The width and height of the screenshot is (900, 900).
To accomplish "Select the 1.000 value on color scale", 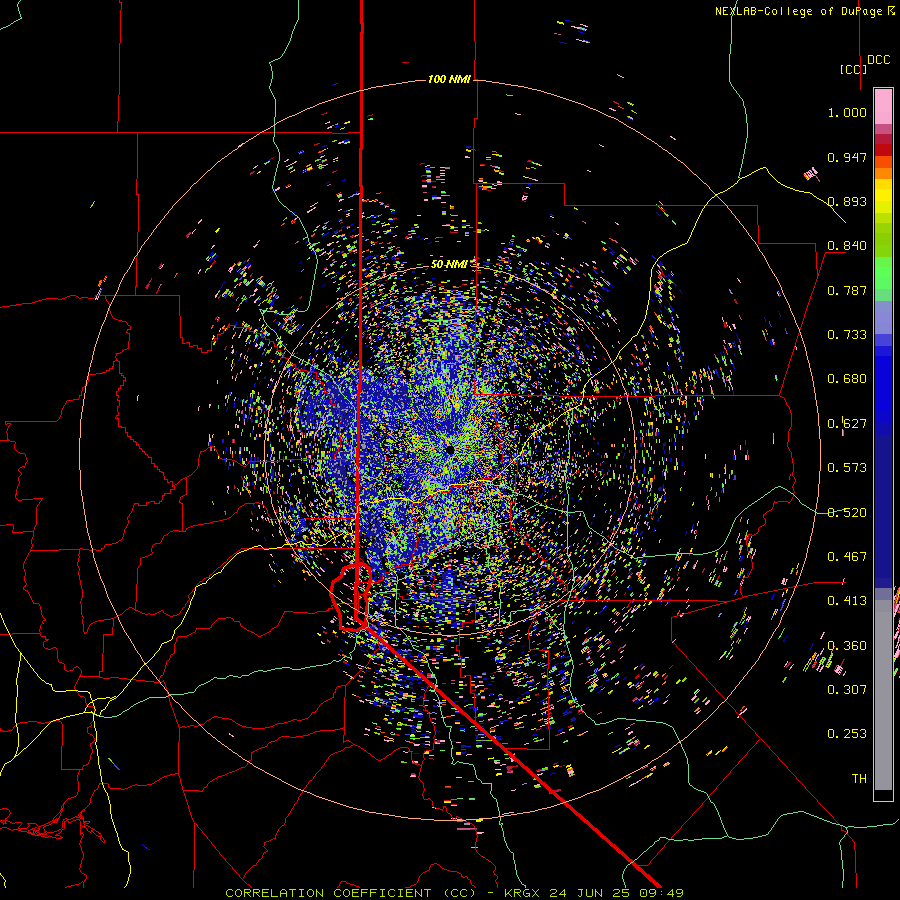I will click(847, 112).
